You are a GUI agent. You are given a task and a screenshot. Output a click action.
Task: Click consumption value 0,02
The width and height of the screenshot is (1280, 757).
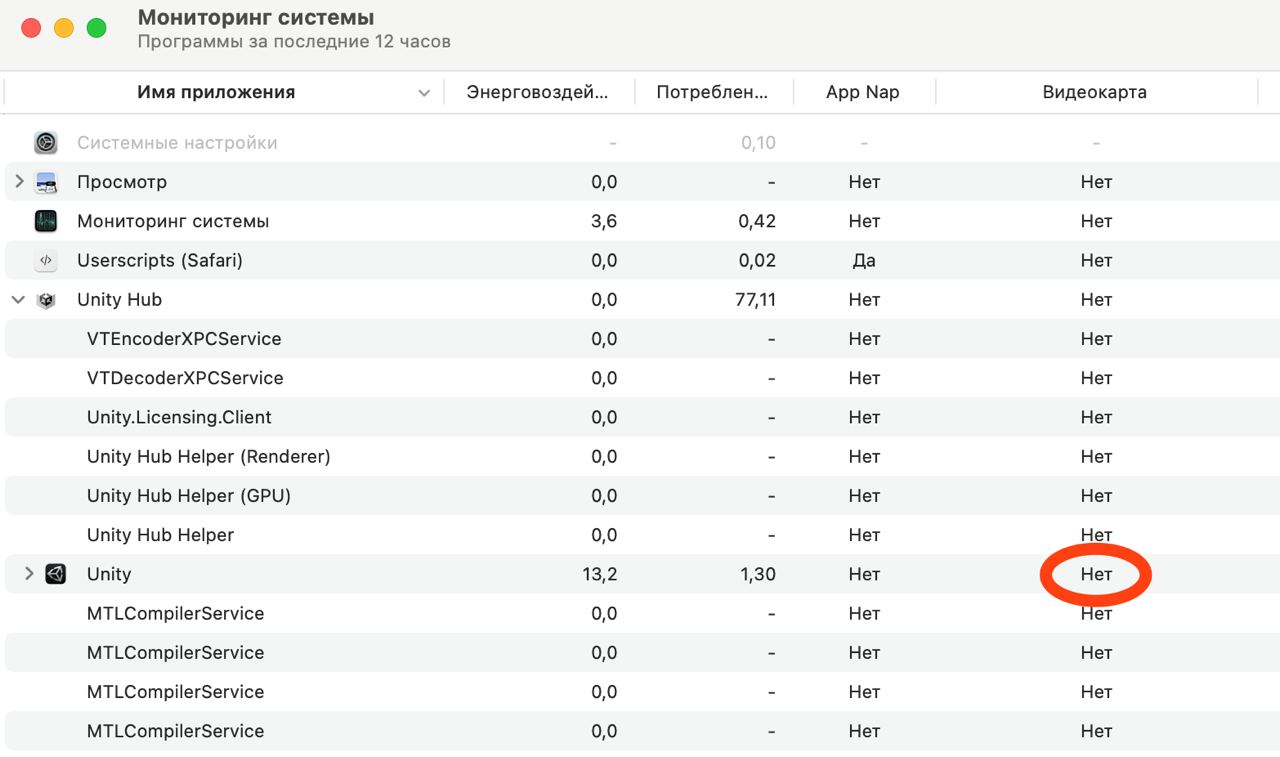tap(757, 260)
